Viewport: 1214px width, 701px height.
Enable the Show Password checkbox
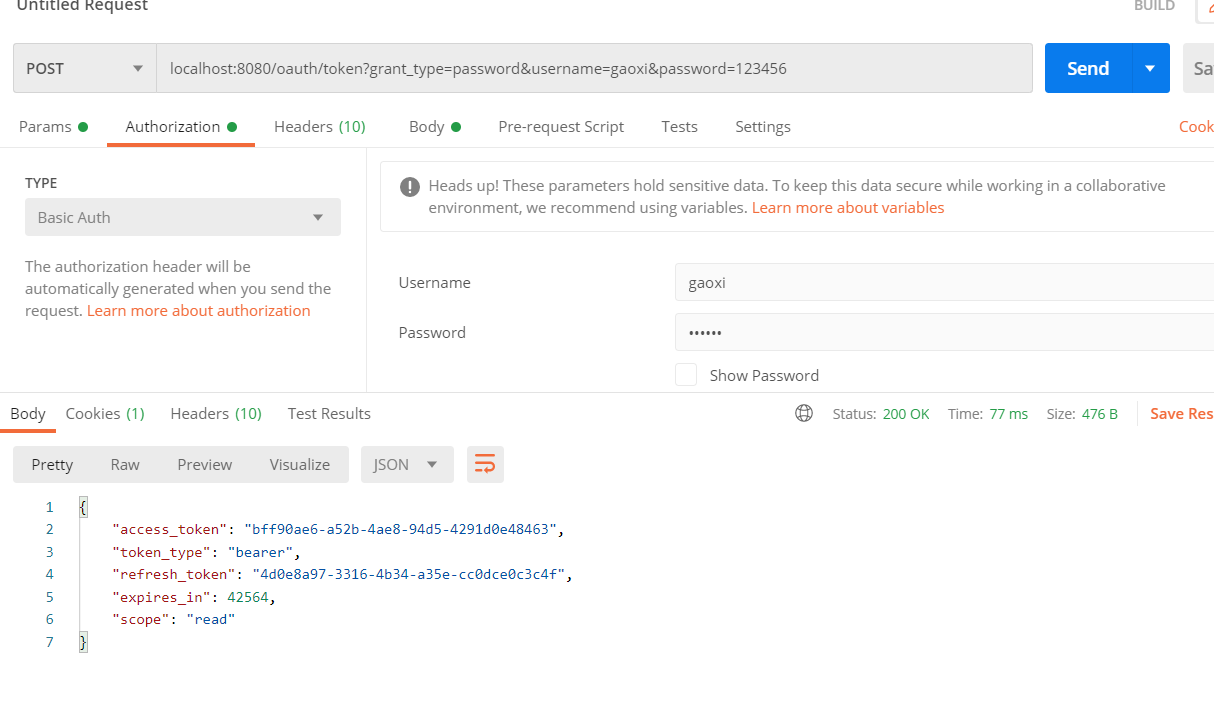(x=686, y=375)
